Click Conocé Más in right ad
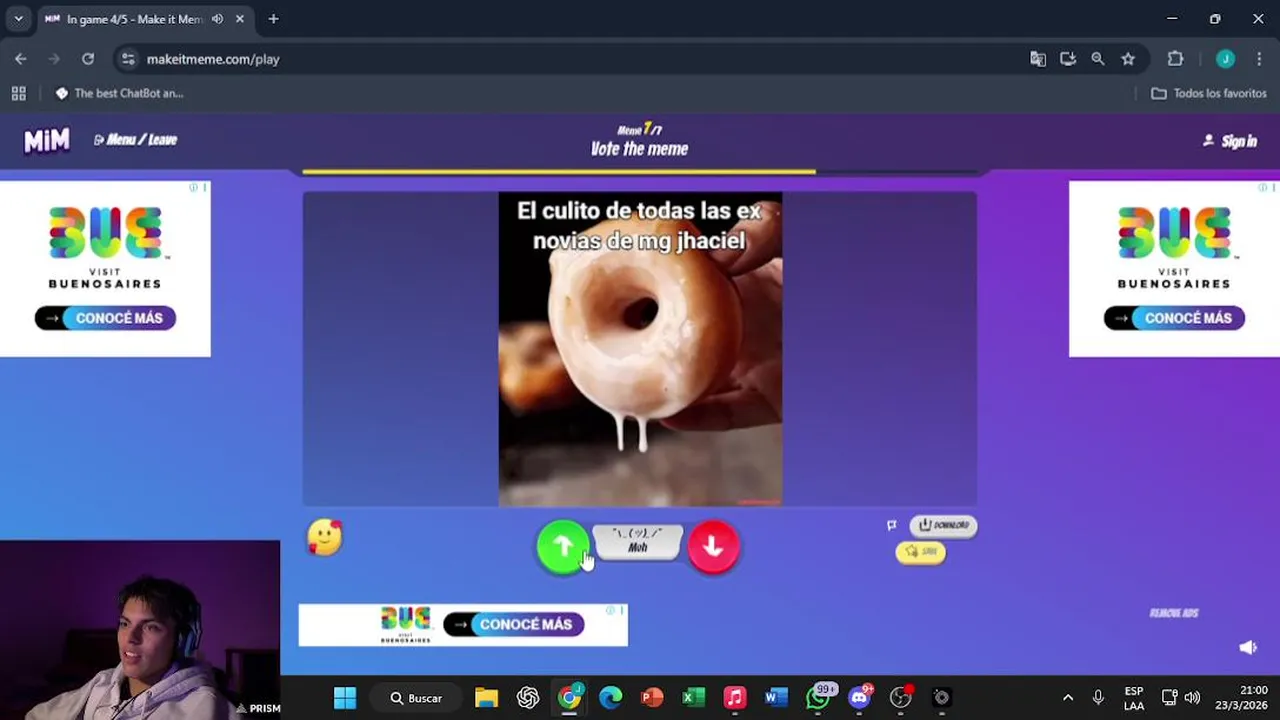This screenshot has height=720, width=1280. point(1174,318)
